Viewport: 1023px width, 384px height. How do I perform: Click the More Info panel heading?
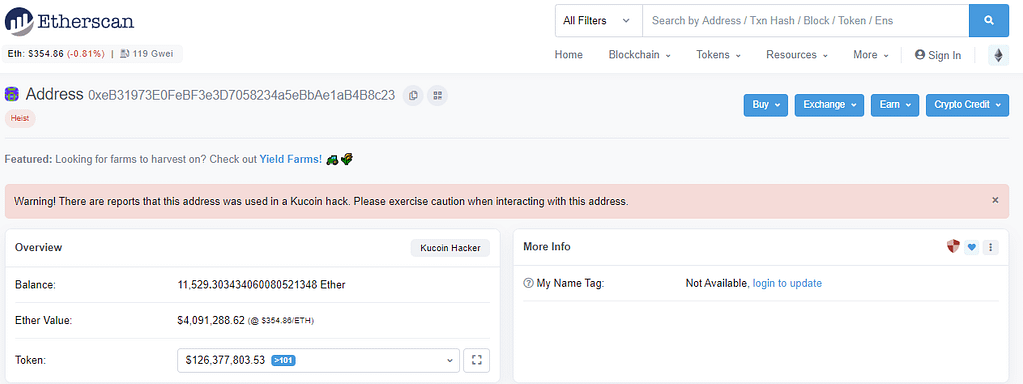(547, 246)
